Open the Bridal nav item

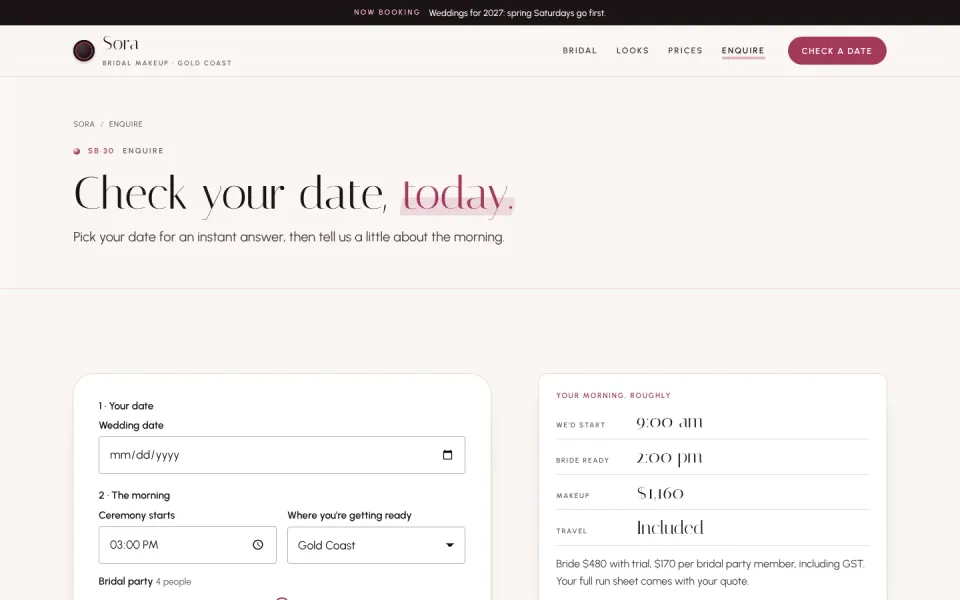coord(580,51)
